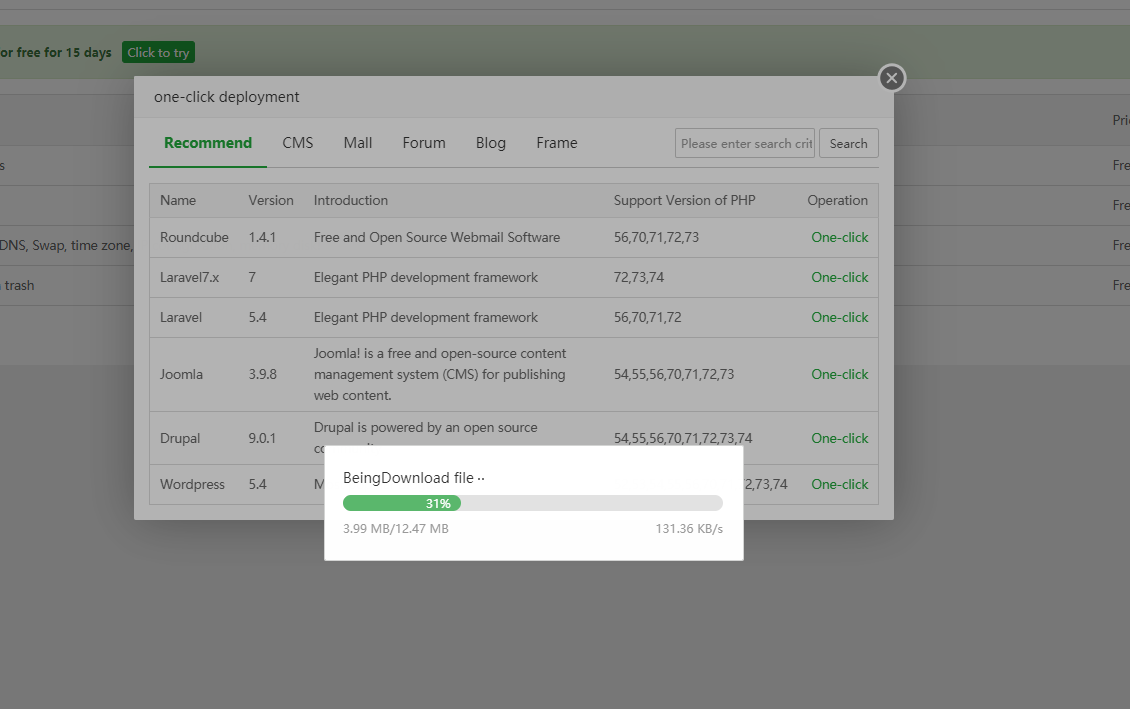This screenshot has height=709, width=1130.
Task: Click Laravel7.x PHP versions 72,73,74
Action: (x=639, y=277)
